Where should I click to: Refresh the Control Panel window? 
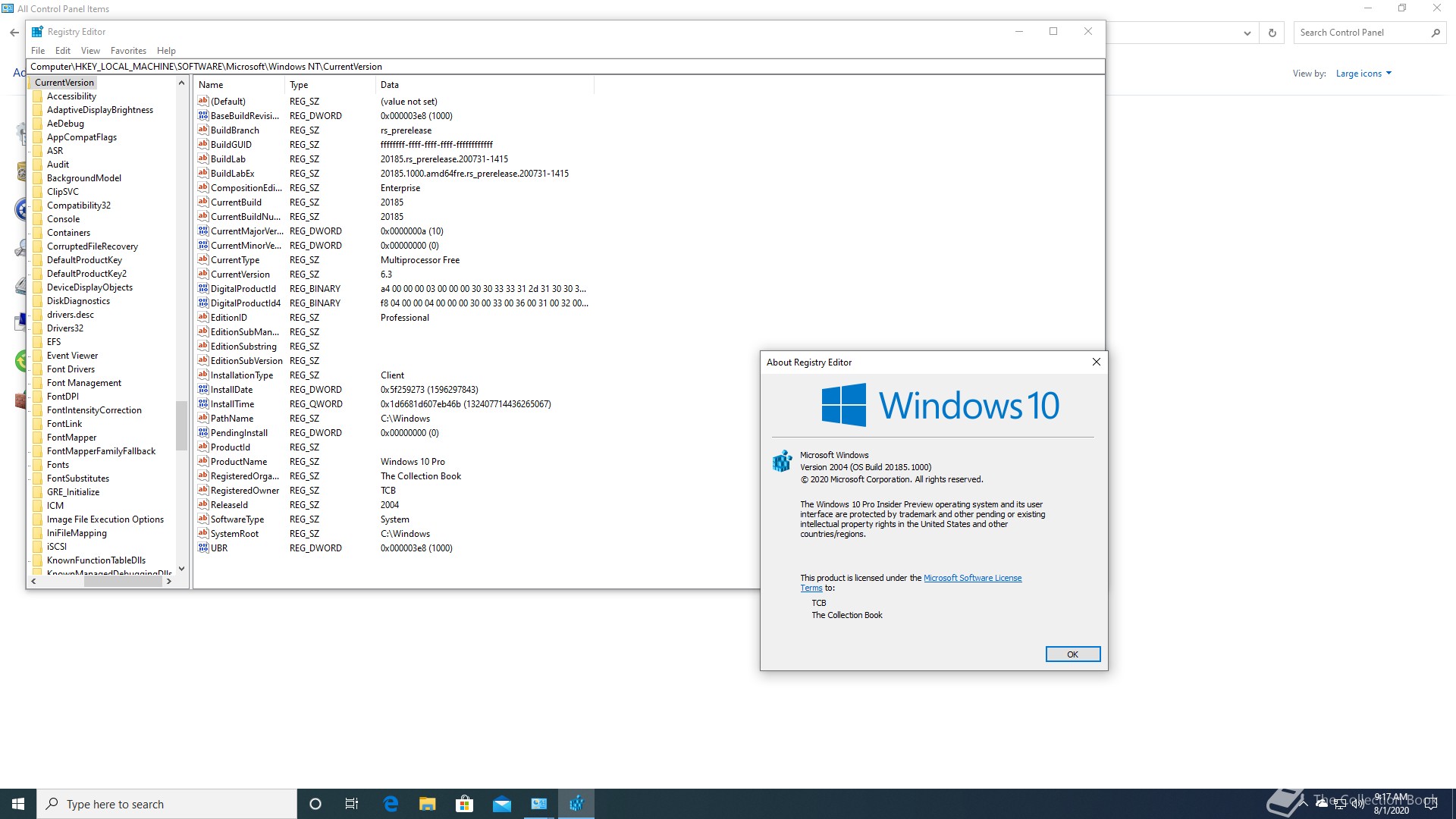(x=1272, y=33)
